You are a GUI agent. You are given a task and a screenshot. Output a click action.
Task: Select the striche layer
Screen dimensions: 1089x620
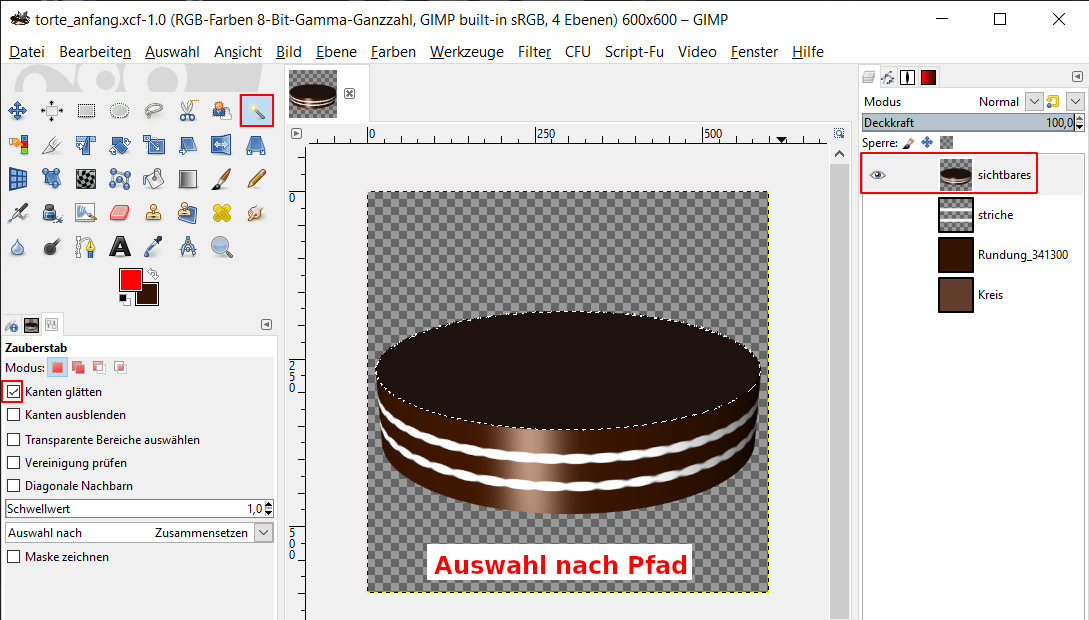tap(995, 215)
